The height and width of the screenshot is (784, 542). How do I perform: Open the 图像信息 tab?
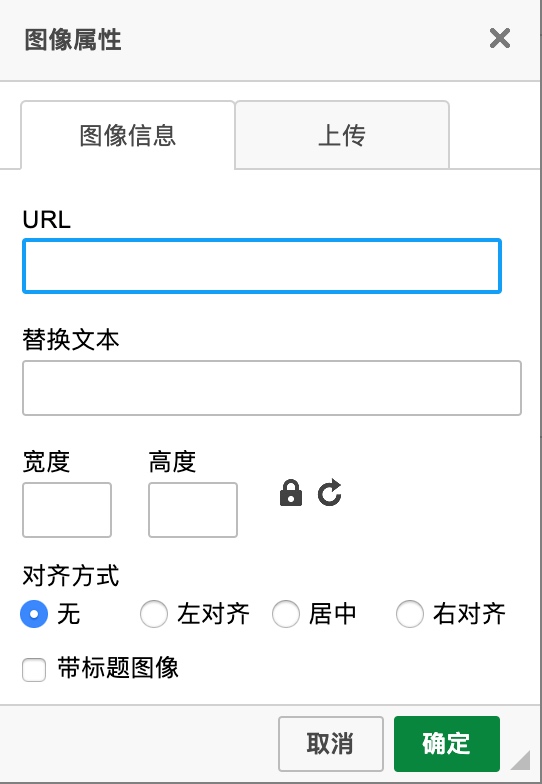click(x=128, y=135)
